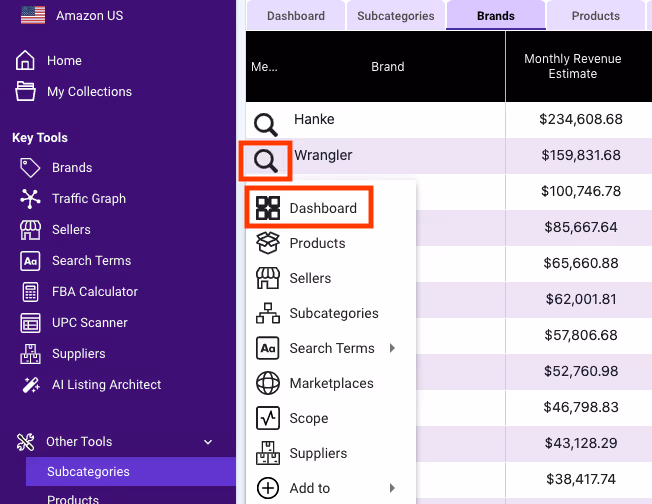Open the magnifier menu for Wrangler
This screenshot has height=504, width=652.
tap(266, 161)
